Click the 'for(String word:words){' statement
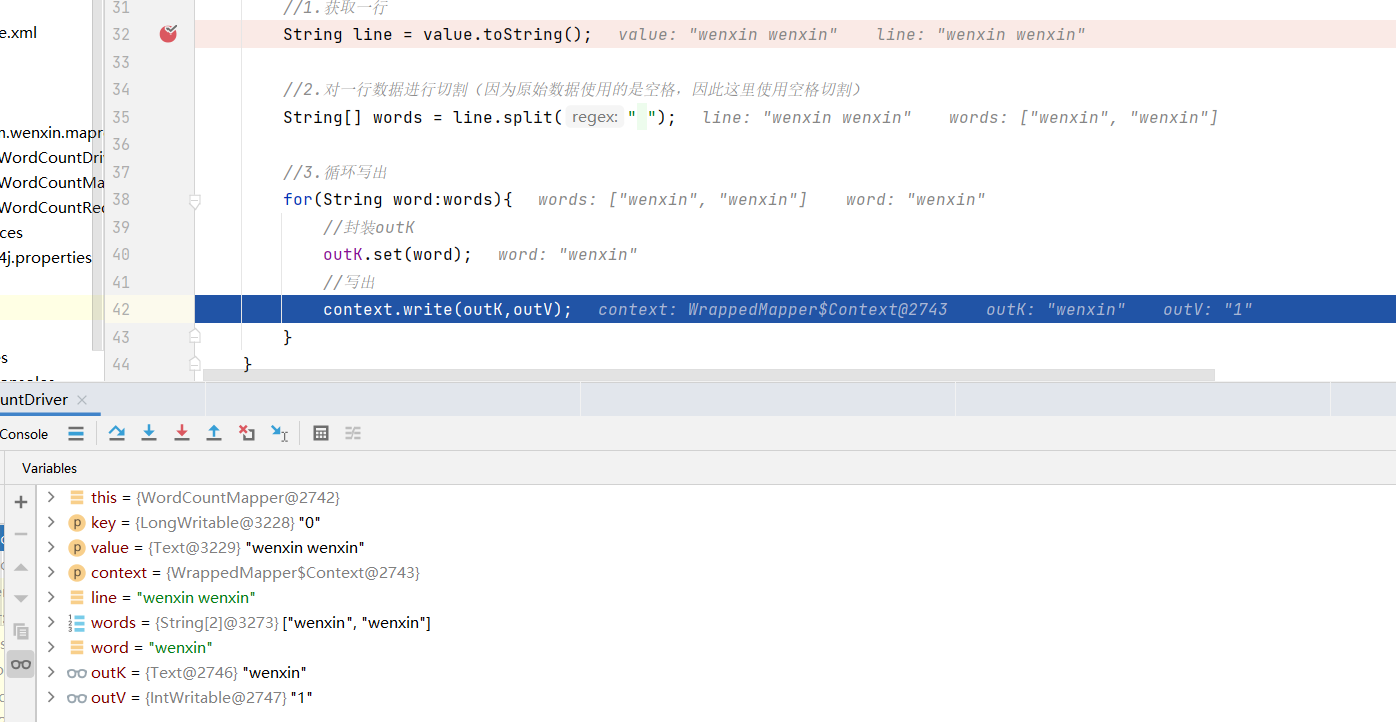 click(397, 199)
